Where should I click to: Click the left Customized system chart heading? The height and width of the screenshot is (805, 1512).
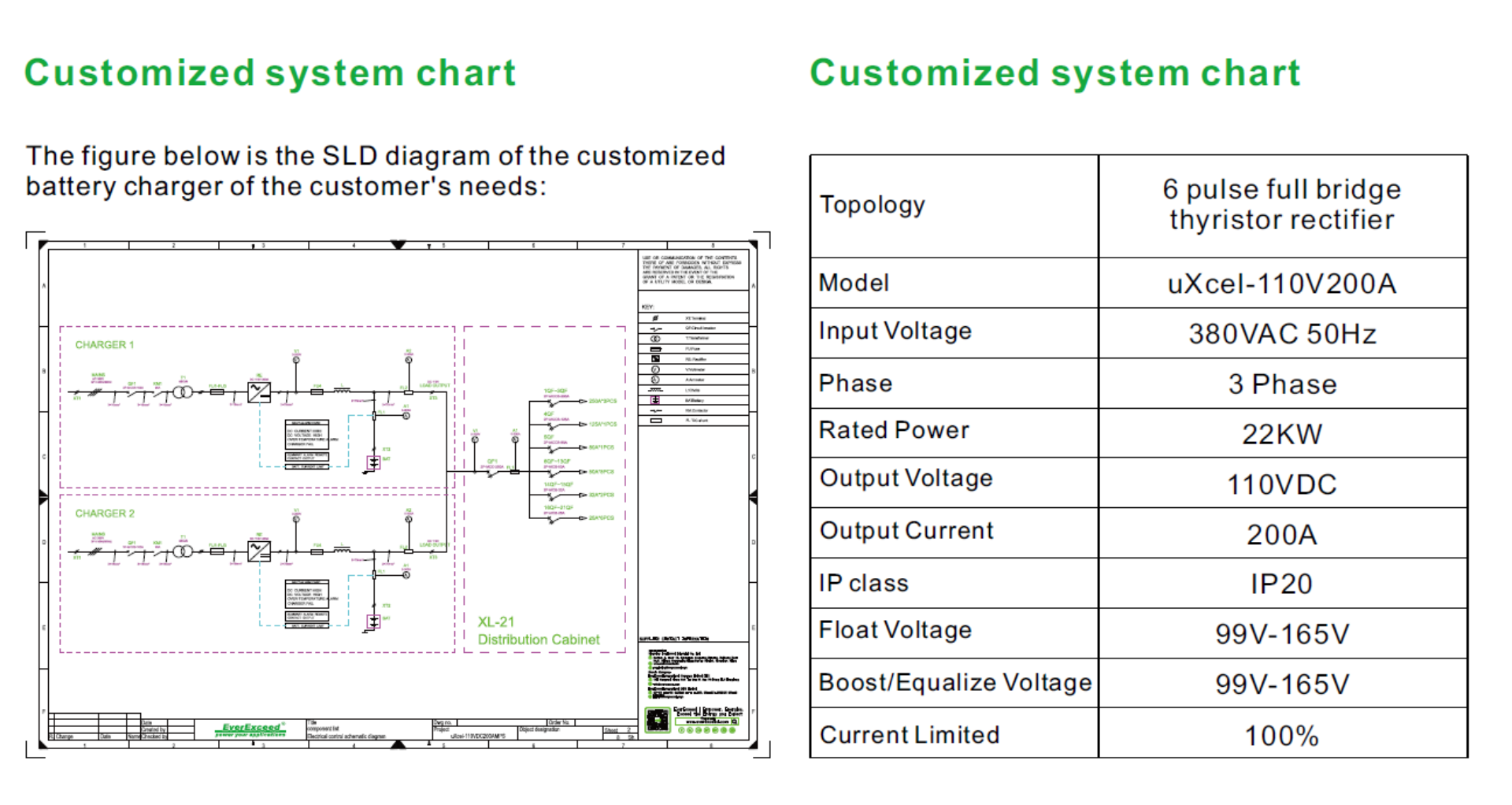click(270, 73)
